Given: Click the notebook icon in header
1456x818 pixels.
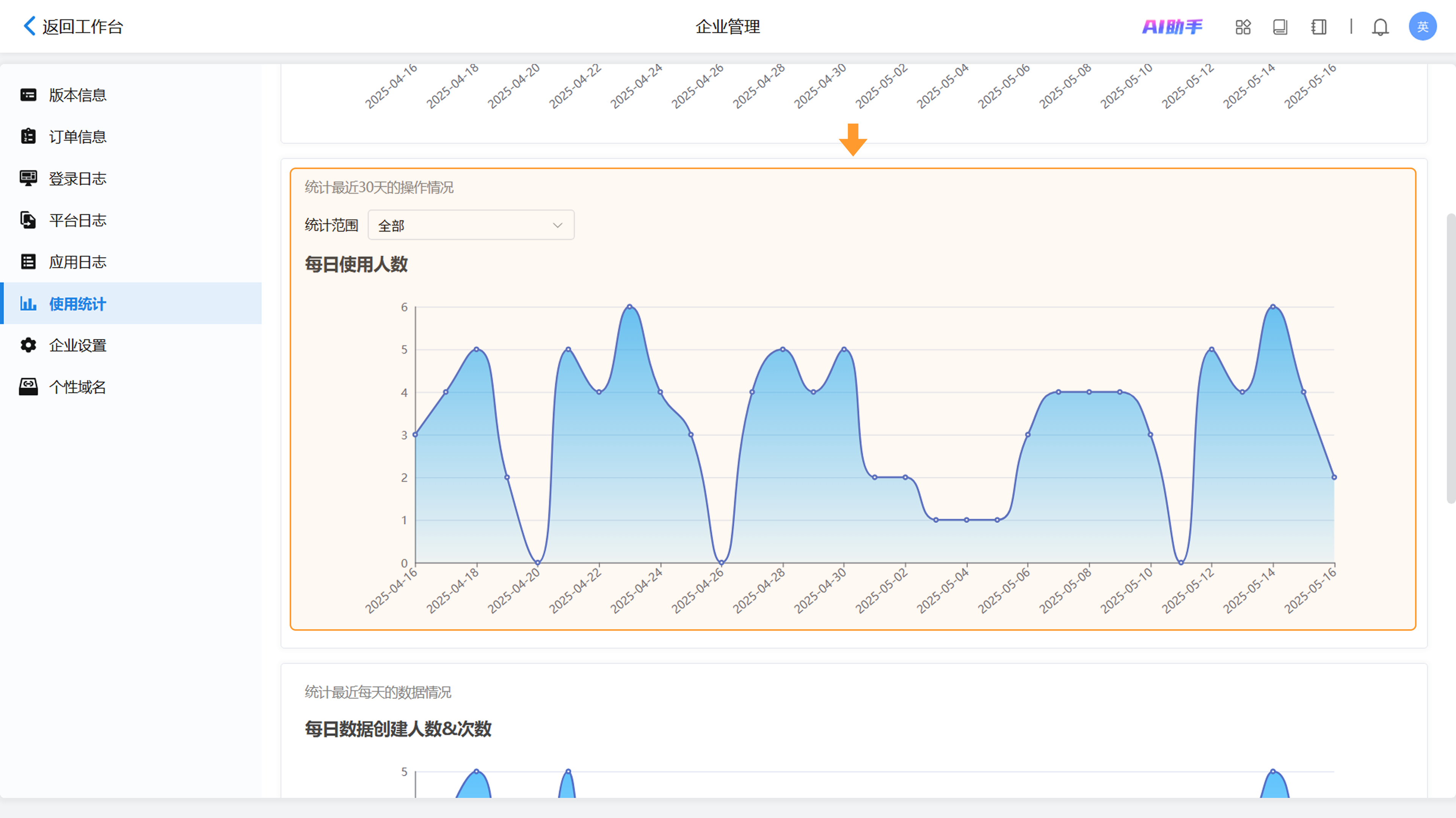Looking at the screenshot, I should (1319, 27).
